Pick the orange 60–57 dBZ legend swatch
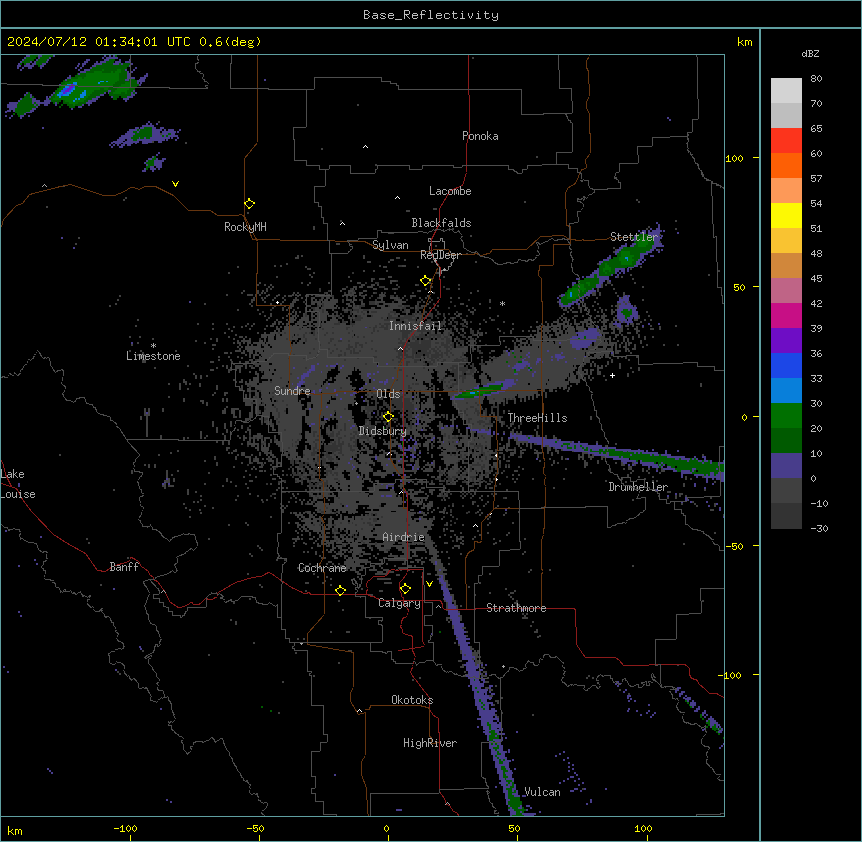This screenshot has width=862, height=842. pyautogui.click(x=786, y=165)
